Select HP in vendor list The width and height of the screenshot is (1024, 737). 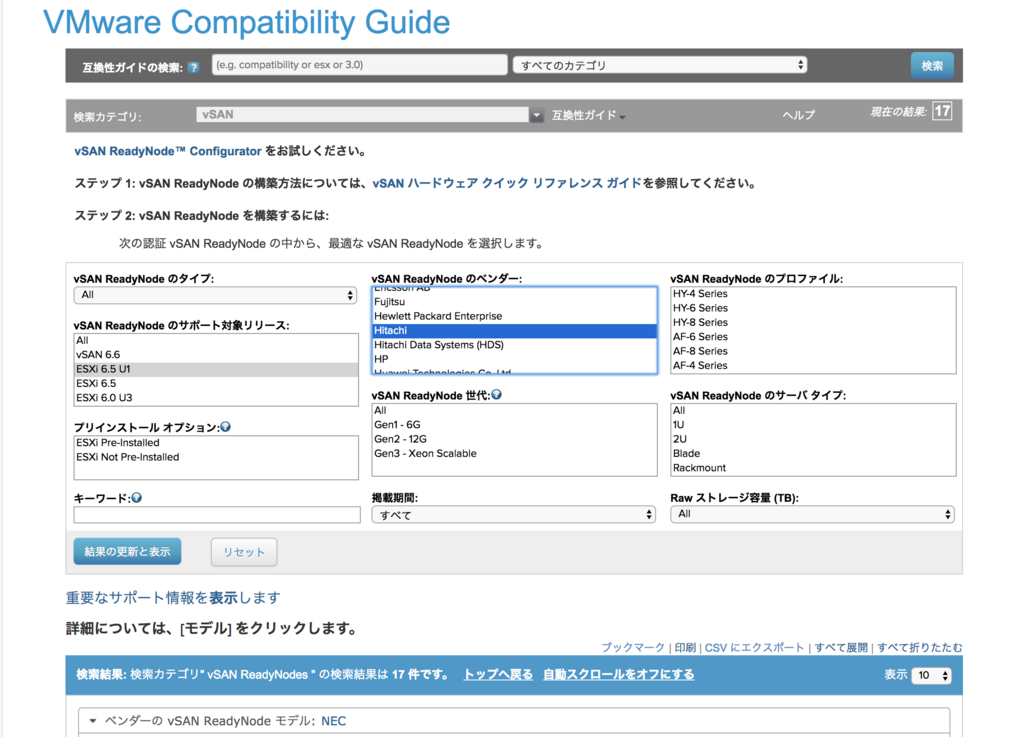point(514,359)
